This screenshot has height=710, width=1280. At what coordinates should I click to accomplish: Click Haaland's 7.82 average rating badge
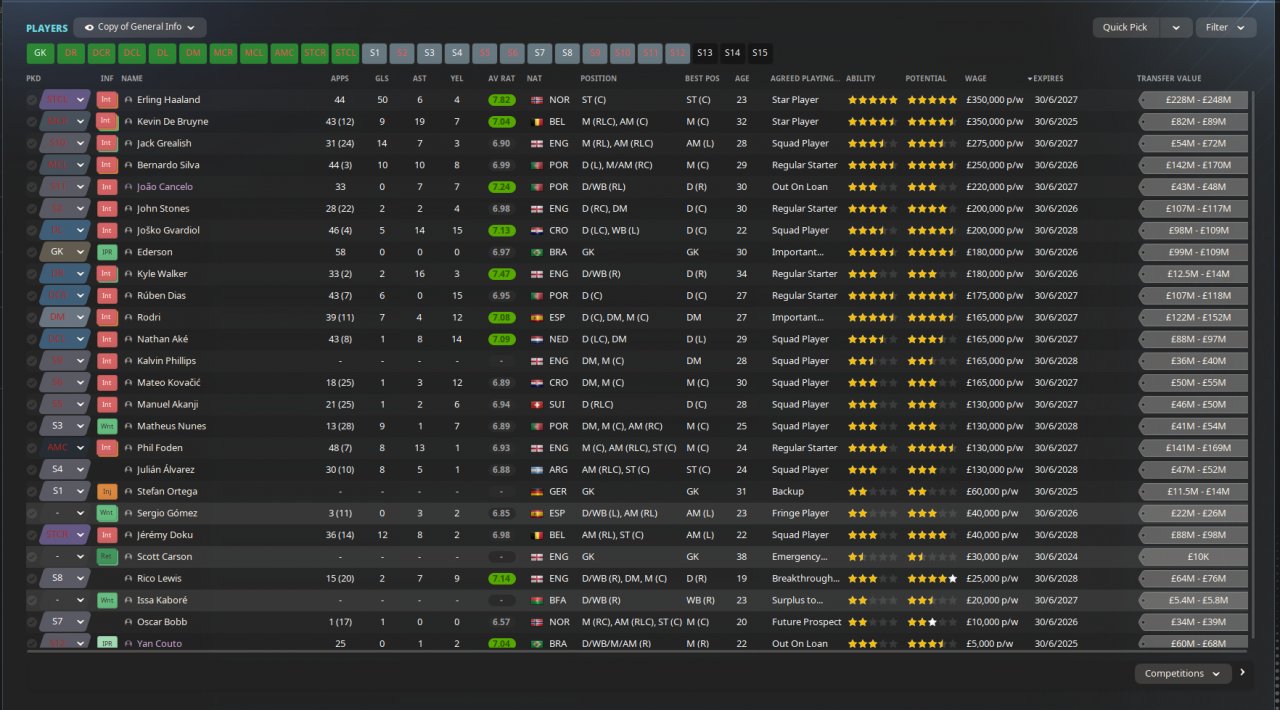(x=502, y=100)
